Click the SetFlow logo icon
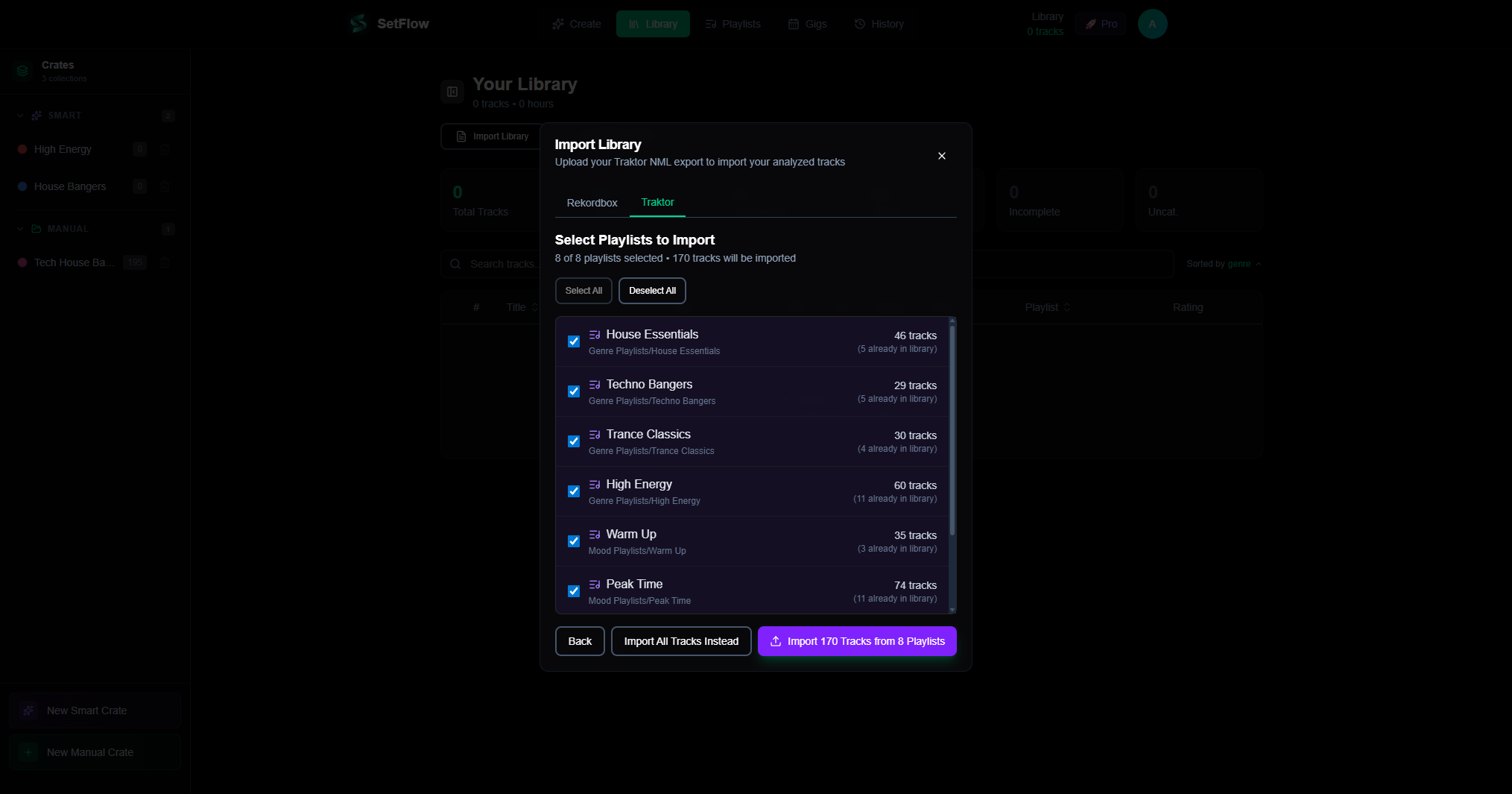Image resolution: width=1512 pixels, height=794 pixels. [357, 23]
